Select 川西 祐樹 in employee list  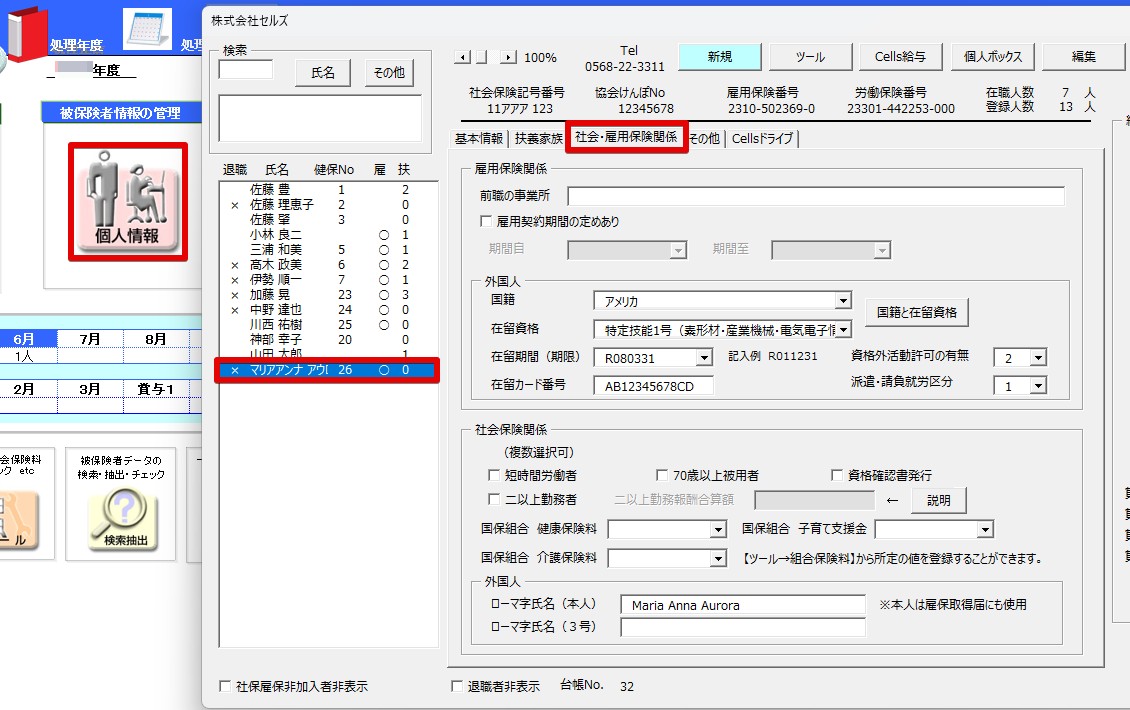[329, 325]
